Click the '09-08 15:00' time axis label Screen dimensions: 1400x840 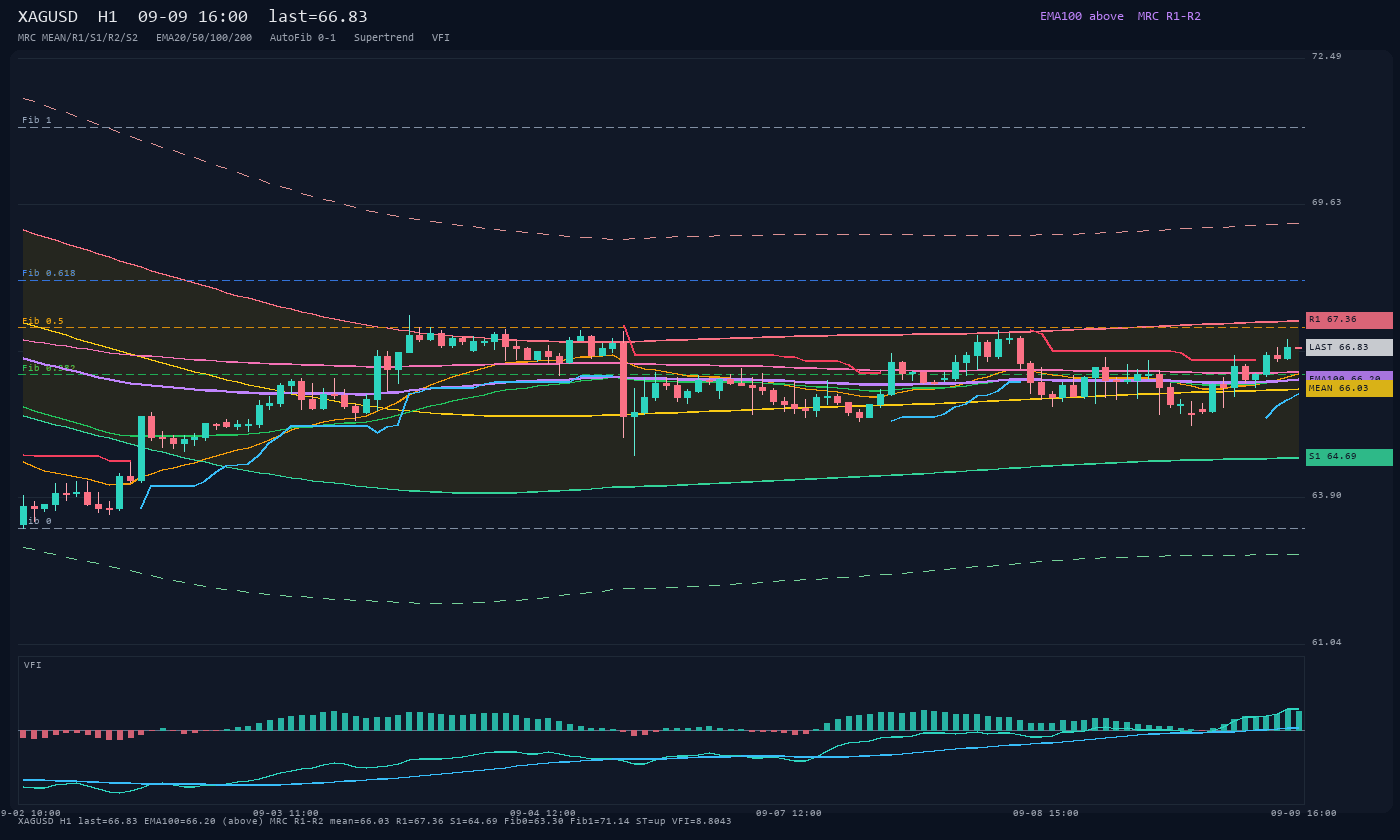pos(1046,813)
